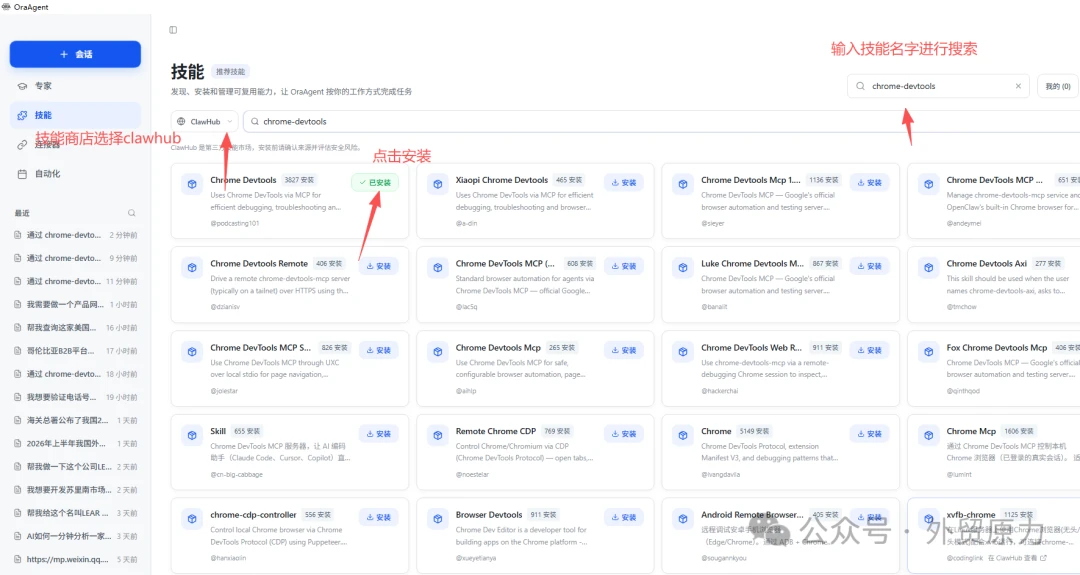
Task: Install the Skill by @cn-big-cabbage
Action: (x=378, y=434)
